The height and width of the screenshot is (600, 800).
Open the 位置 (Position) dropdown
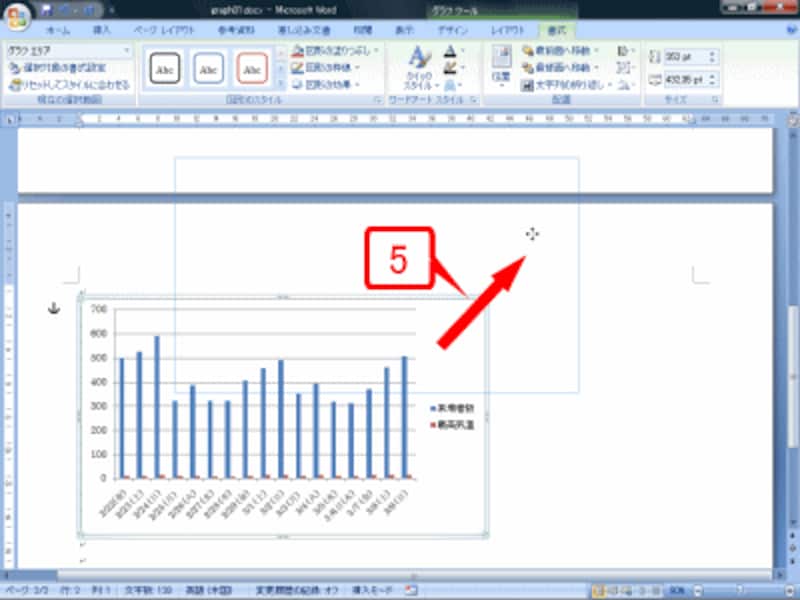[x=501, y=67]
